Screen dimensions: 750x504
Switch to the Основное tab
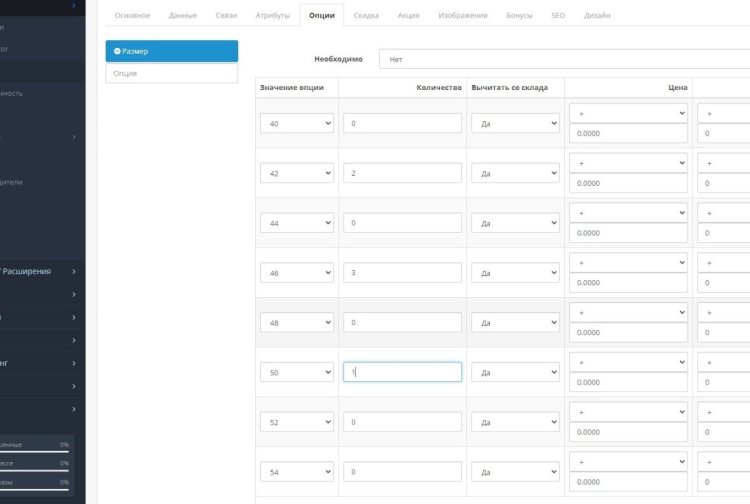pyautogui.click(x=132, y=16)
